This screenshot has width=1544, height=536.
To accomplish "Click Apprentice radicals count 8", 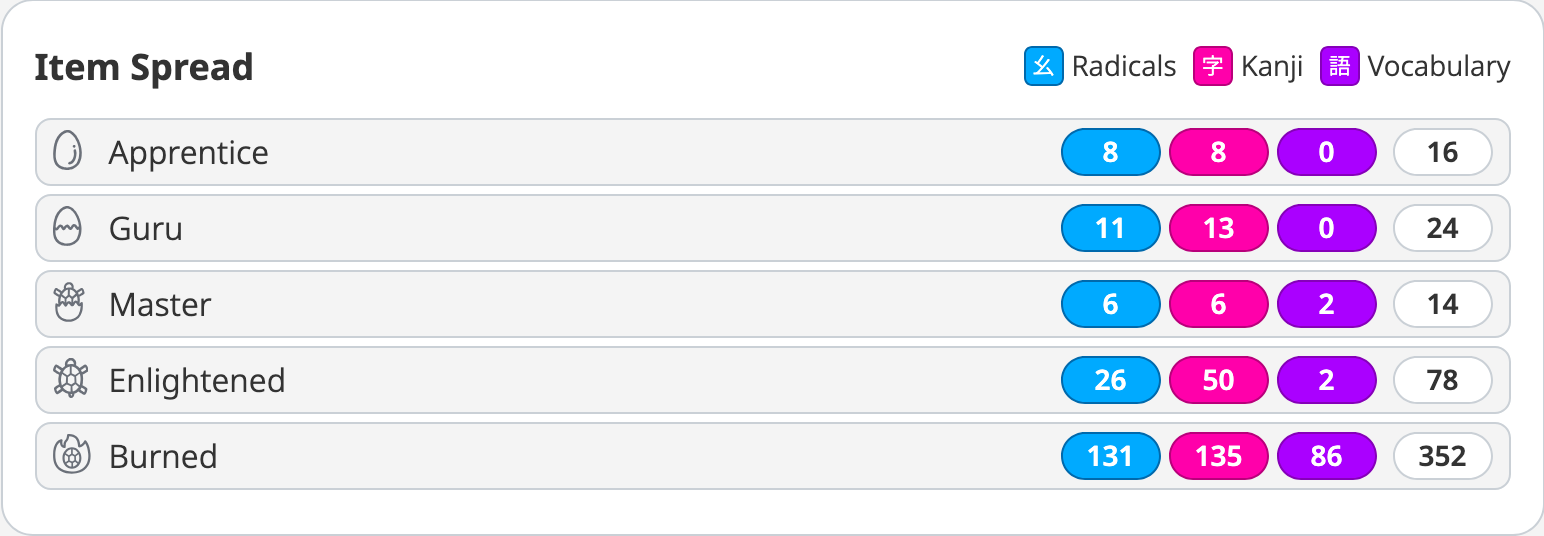I will click(x=1110, y=152).
